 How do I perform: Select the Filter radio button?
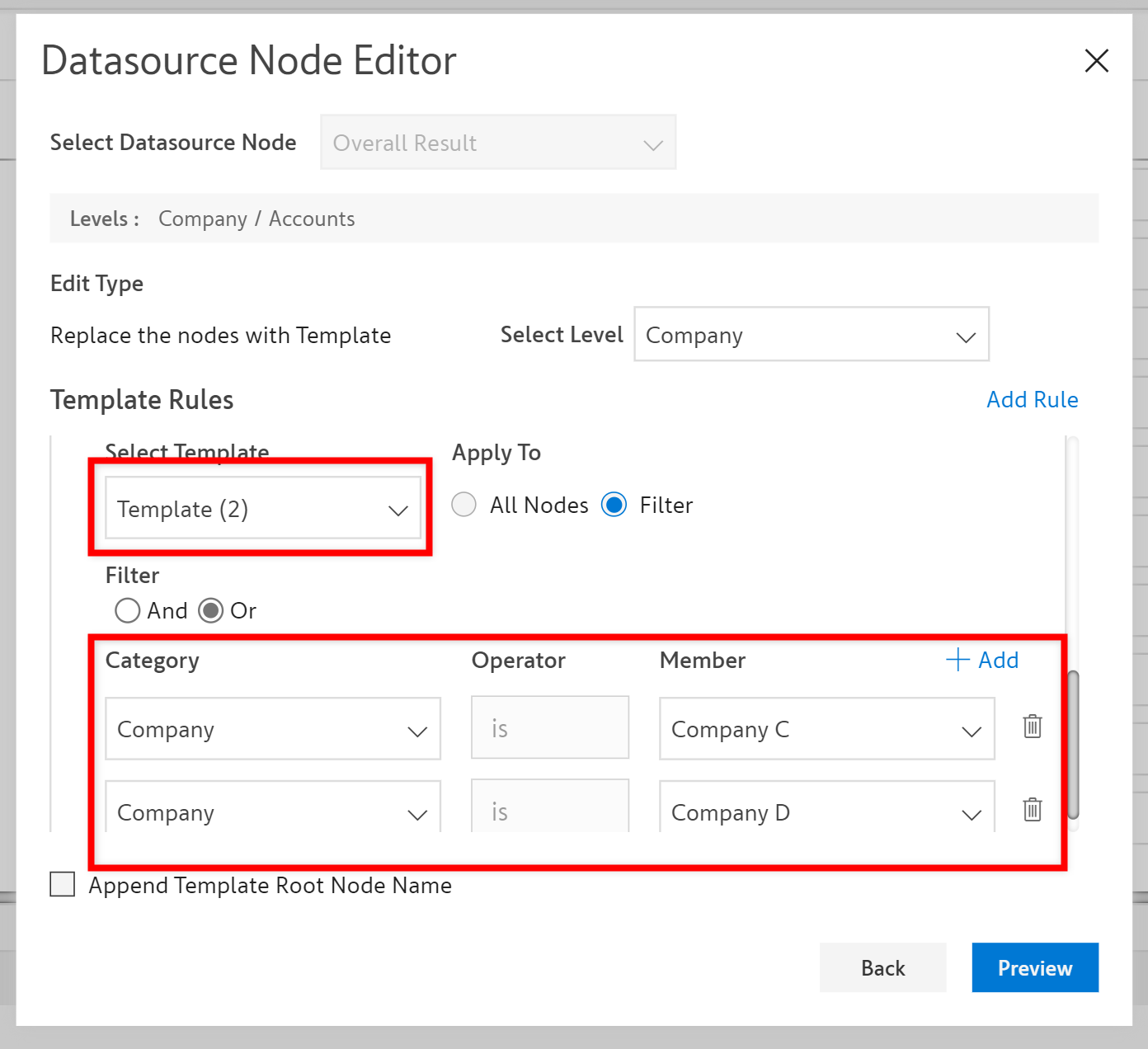click(614, 505)
